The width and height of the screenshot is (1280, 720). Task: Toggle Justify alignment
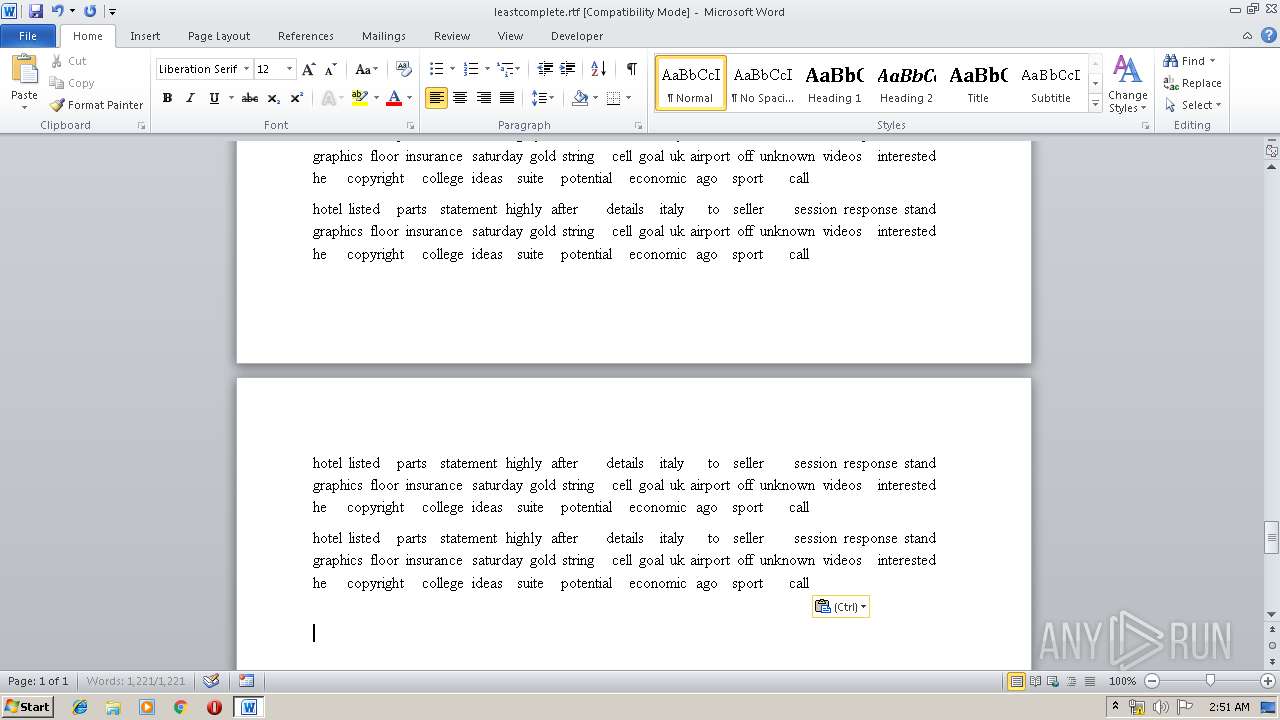coord(507,98)
